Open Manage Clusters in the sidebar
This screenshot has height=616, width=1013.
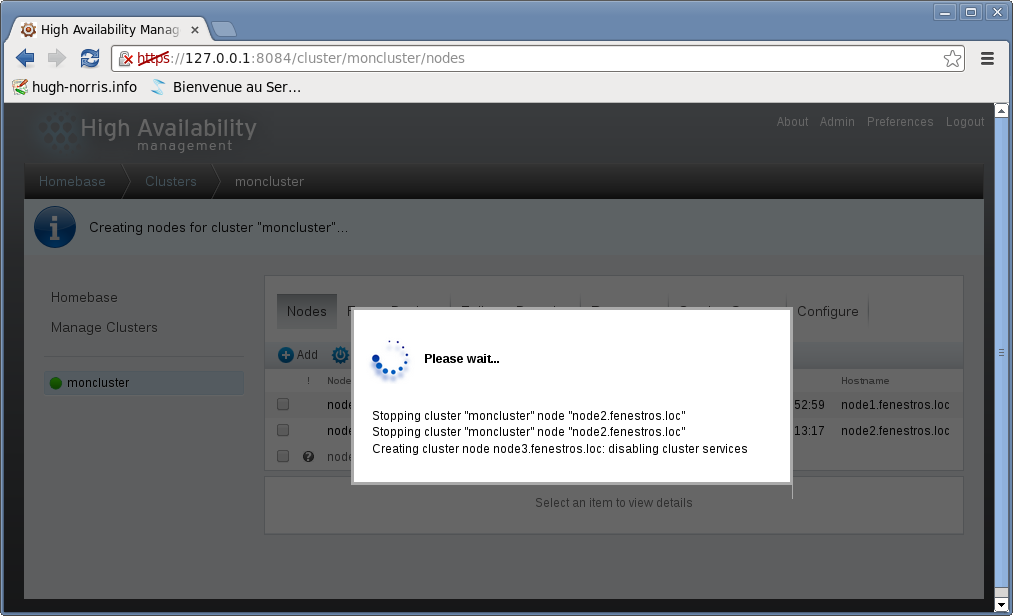104,327
